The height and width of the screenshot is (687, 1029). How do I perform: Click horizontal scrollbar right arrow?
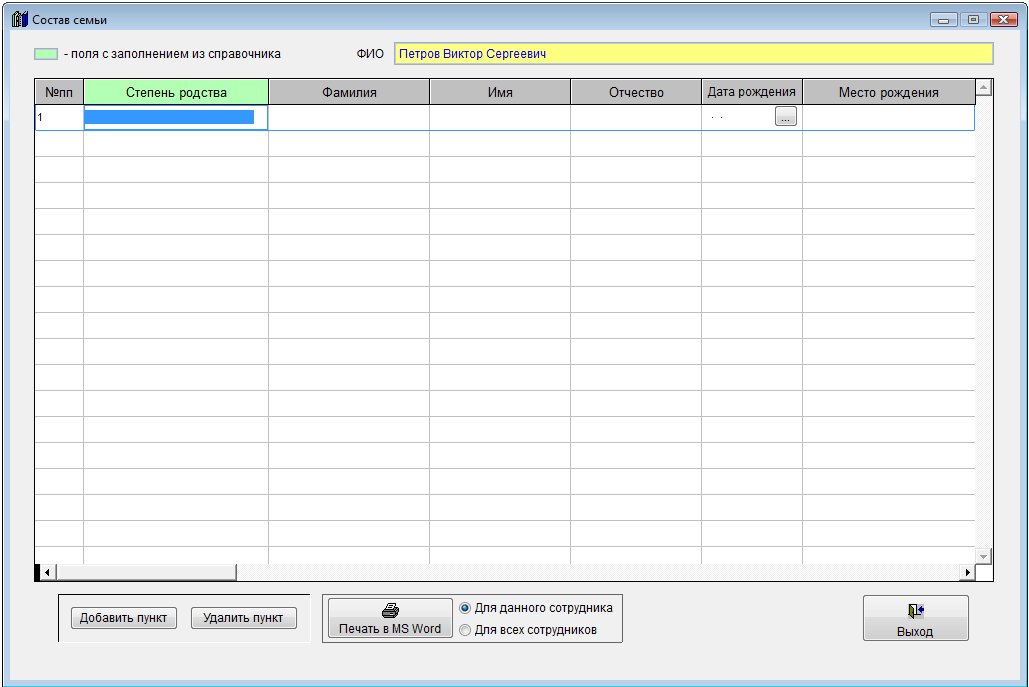(967, 572)
